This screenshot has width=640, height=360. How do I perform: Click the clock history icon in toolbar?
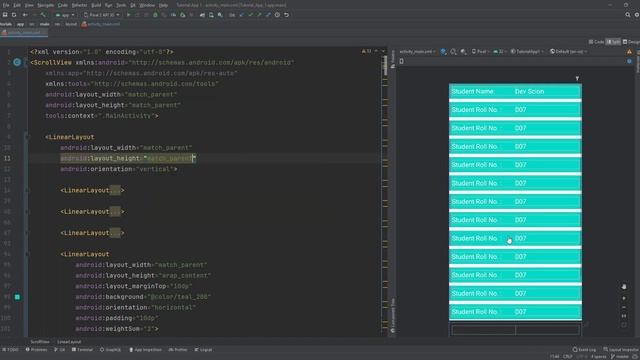click(277, 15)
